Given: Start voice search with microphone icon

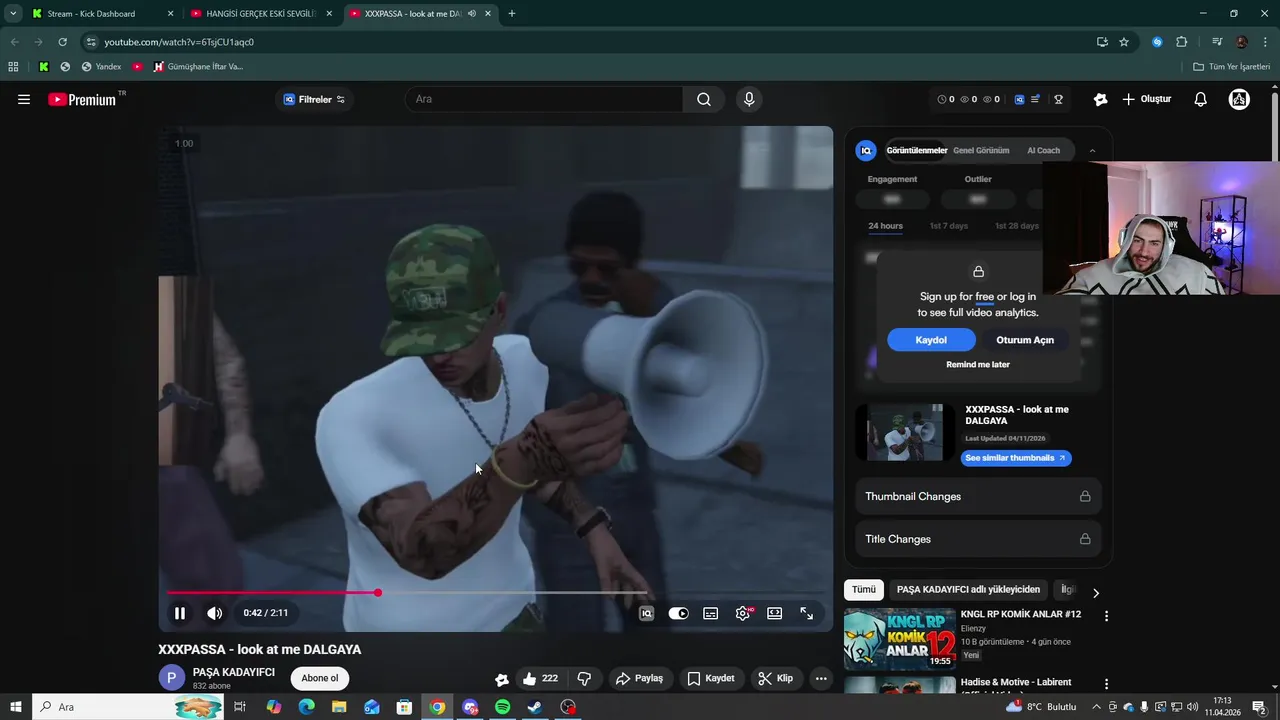Looking at the screenshot, I should point(749,99).
